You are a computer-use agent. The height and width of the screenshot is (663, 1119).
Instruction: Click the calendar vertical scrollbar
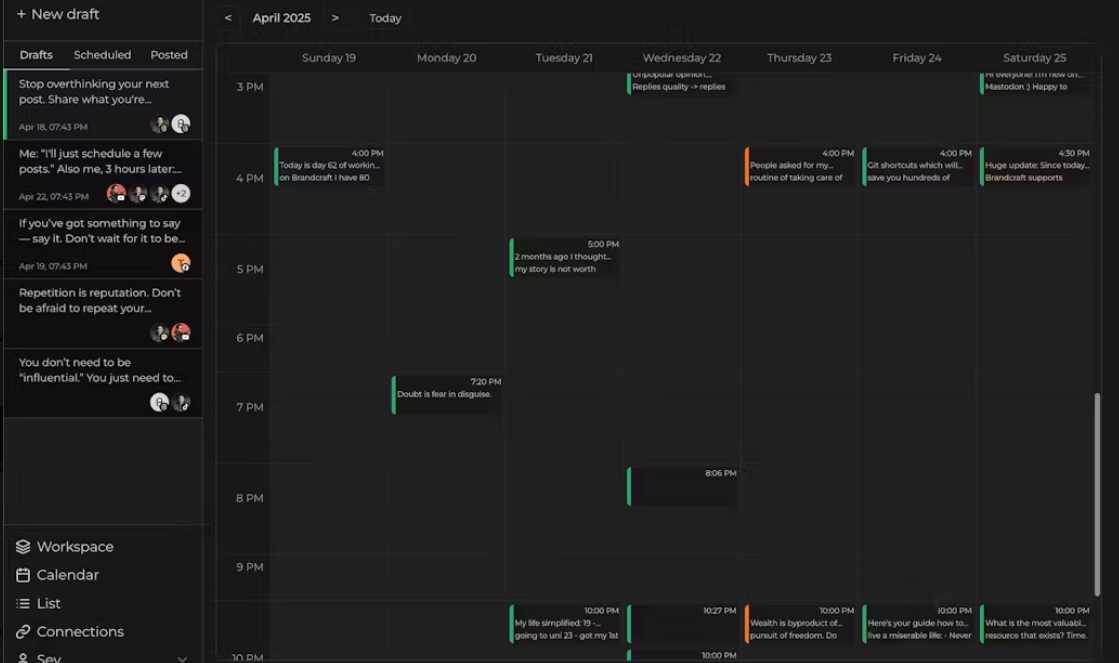[x=1097, y=494]
